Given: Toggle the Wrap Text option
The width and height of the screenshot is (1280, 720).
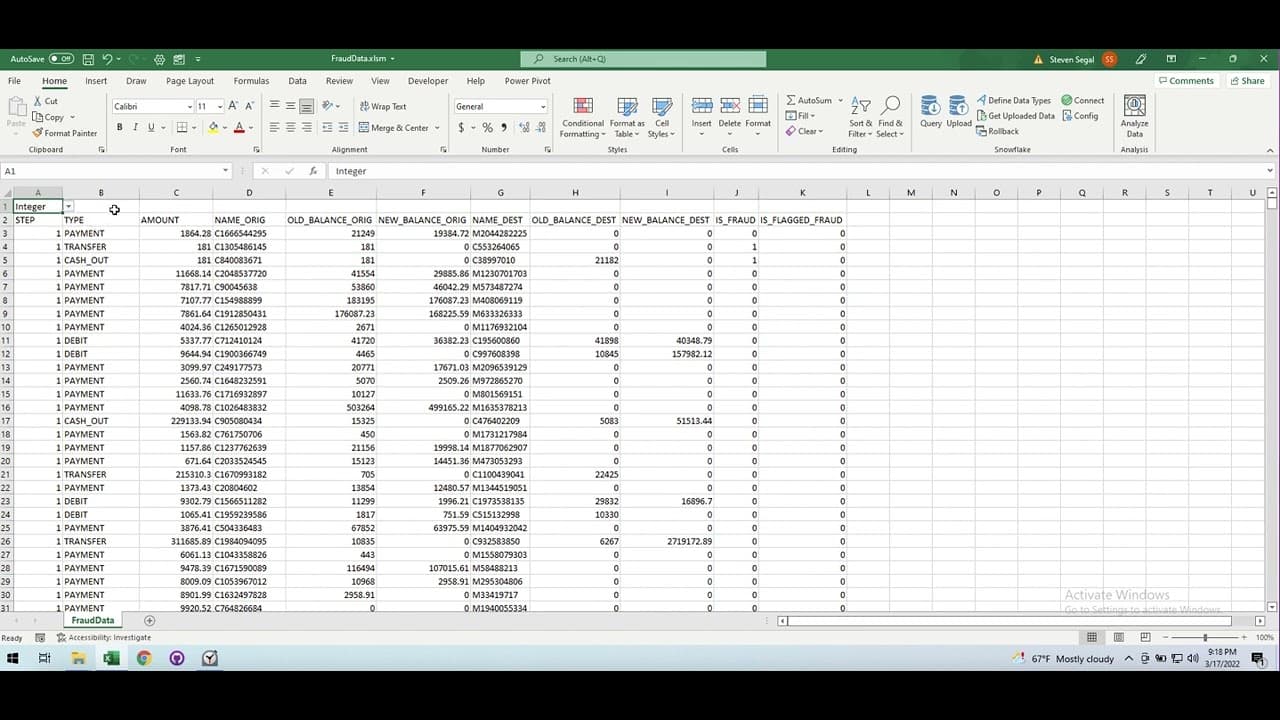Looking at the screenshot, I should tap(387, 106).
